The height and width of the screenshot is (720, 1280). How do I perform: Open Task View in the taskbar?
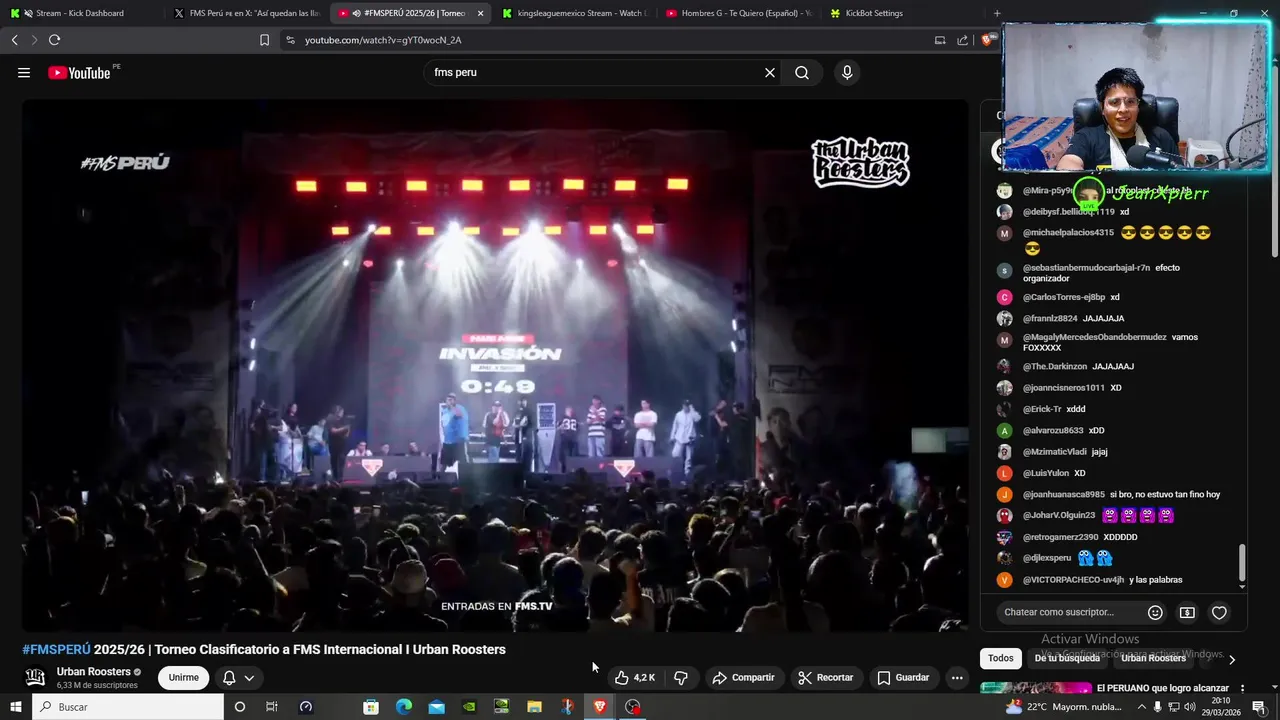point(271,707)
